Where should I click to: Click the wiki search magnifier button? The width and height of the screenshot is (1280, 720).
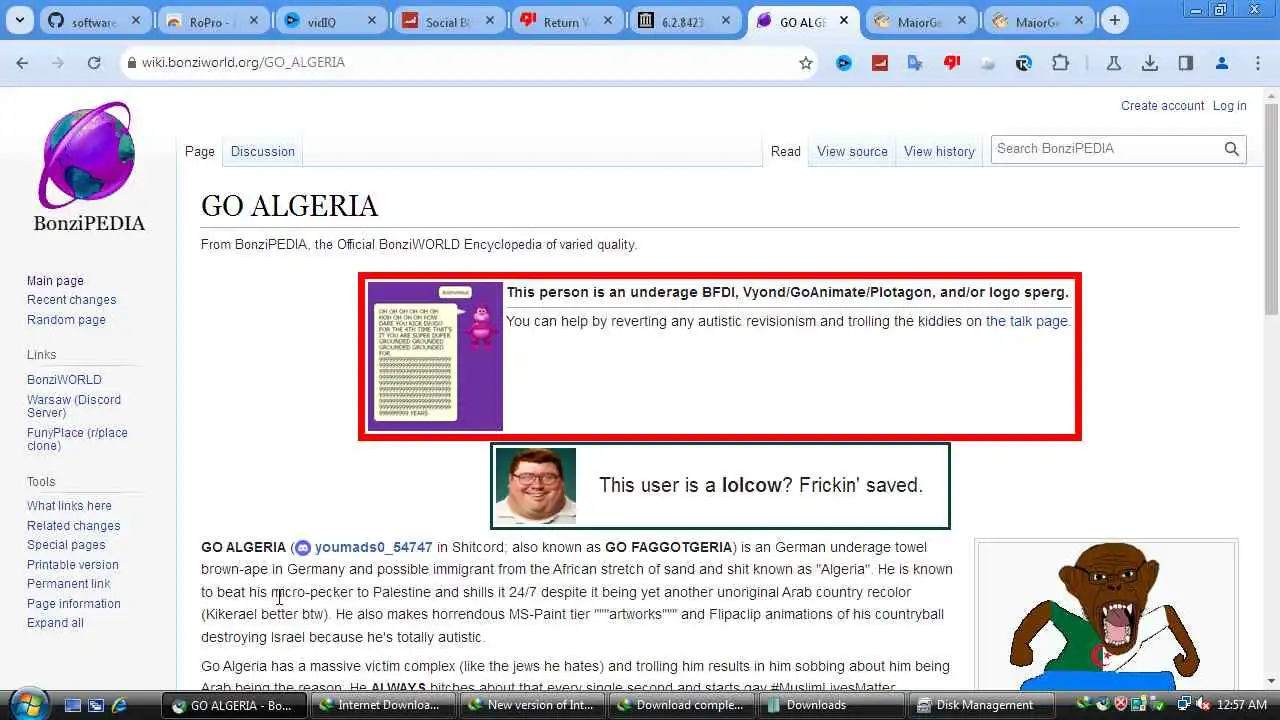click(x=1232, y=149)
